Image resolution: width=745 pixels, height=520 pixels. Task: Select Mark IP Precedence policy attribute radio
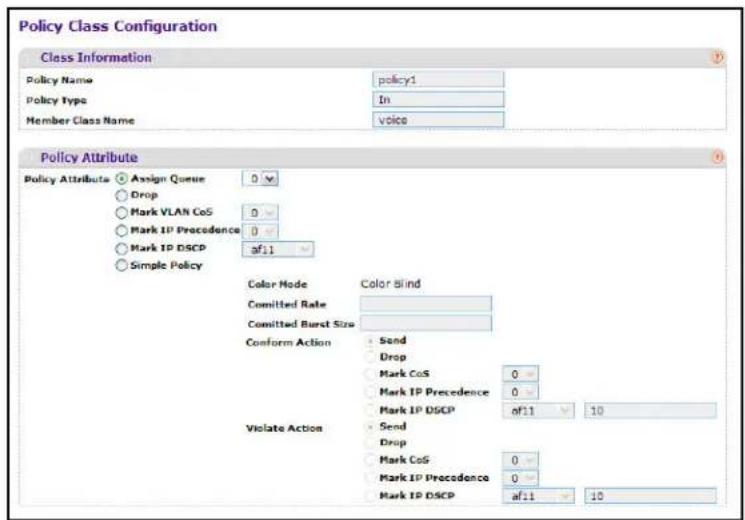click(122, 231)
